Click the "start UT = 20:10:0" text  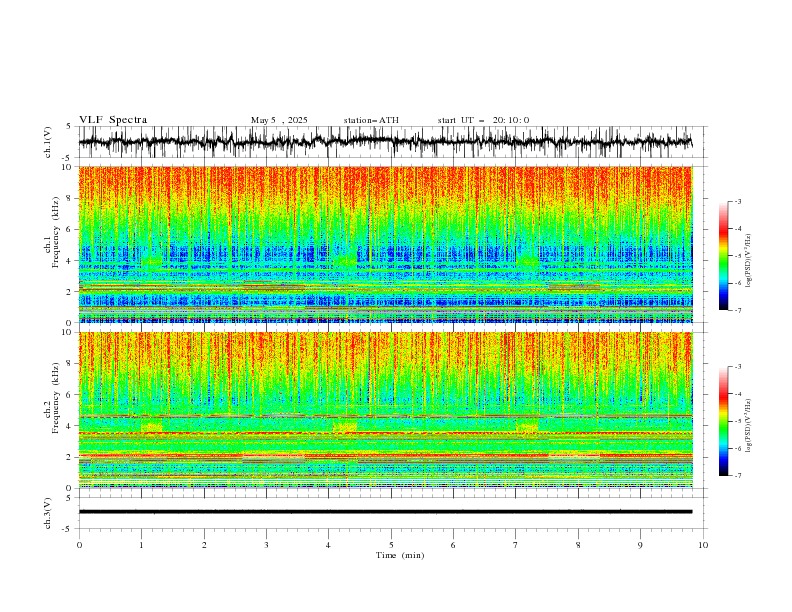[x=483, y=120]
